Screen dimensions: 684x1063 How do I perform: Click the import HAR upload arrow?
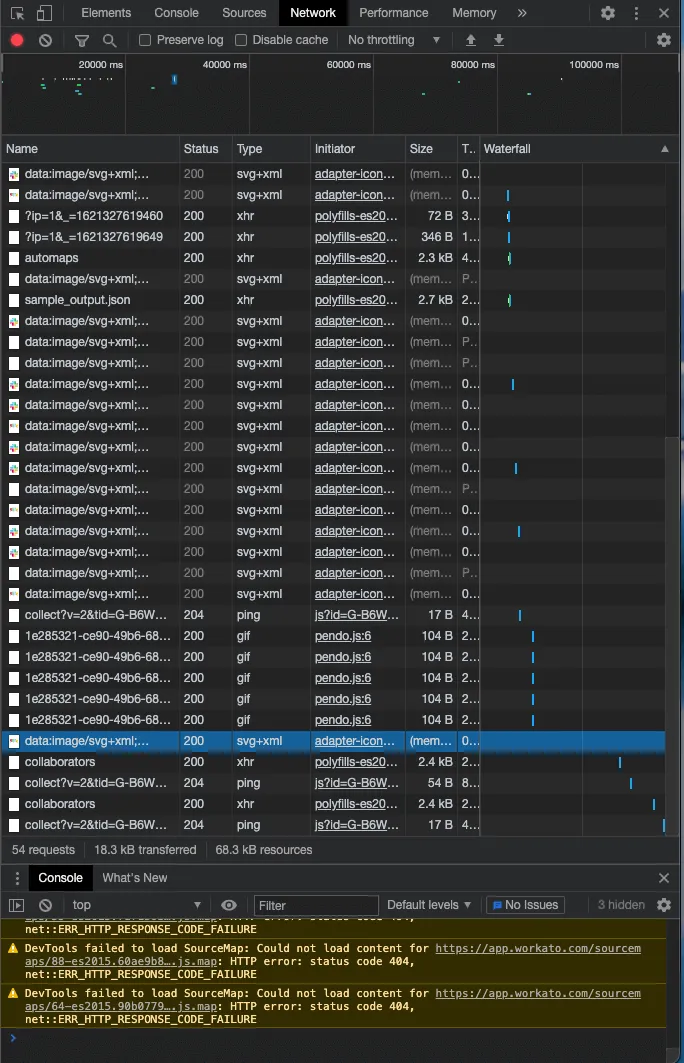pyautogui.click(x=471, y=40)
